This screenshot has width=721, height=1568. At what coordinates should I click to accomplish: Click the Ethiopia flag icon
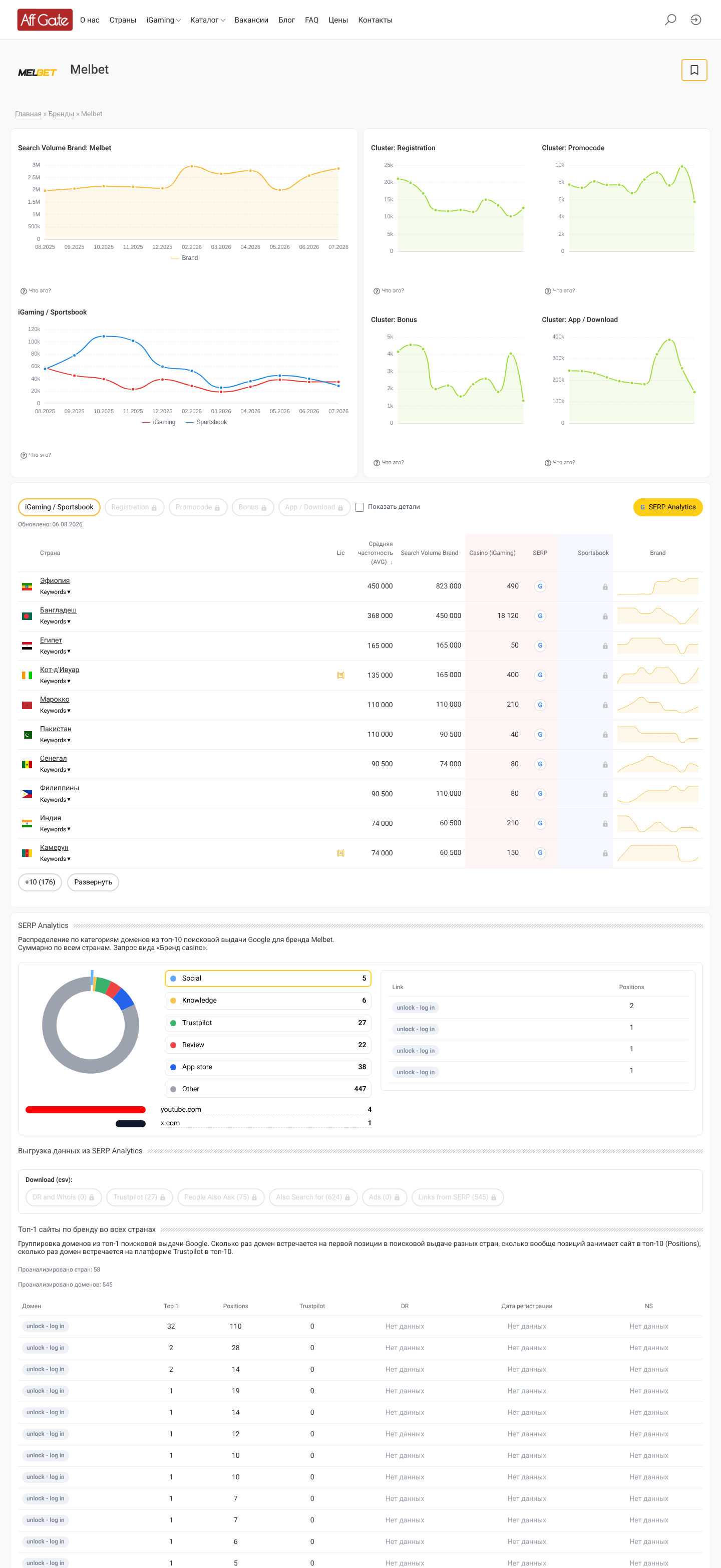(27, 587)
